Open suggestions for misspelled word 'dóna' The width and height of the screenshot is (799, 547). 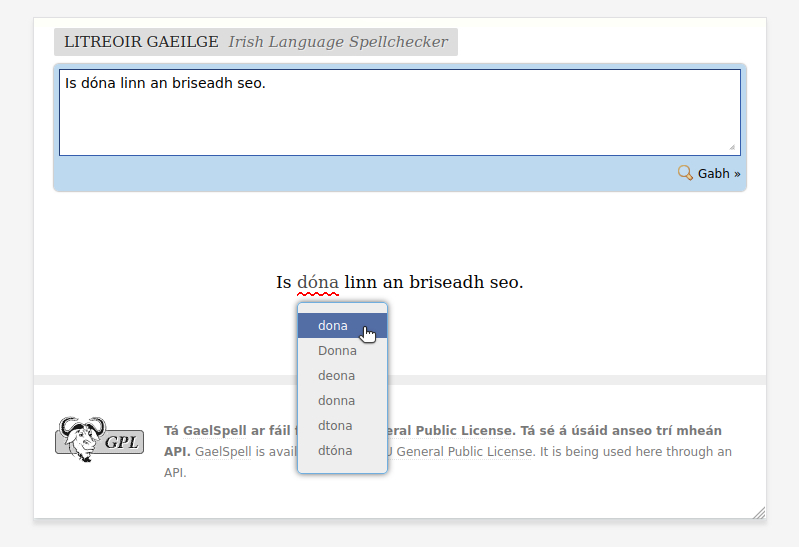pyautogui.click(x=318, y=283)
